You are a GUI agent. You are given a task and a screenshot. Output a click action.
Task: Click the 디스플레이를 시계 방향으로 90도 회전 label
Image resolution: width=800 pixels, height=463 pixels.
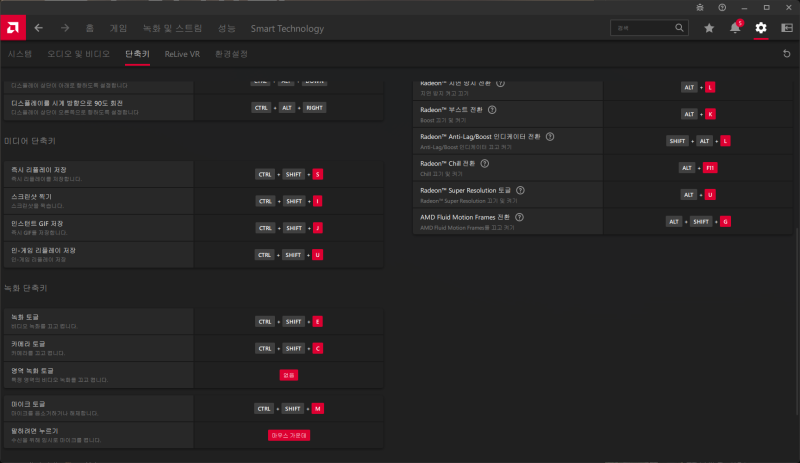tap(67, 103)
